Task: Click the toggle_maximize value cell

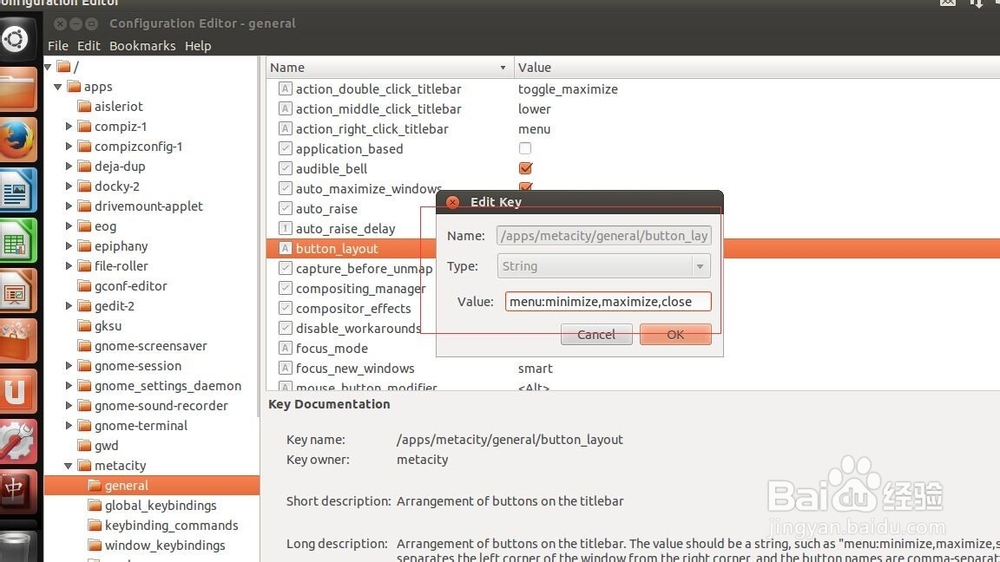Action: (x=568, y=89)
